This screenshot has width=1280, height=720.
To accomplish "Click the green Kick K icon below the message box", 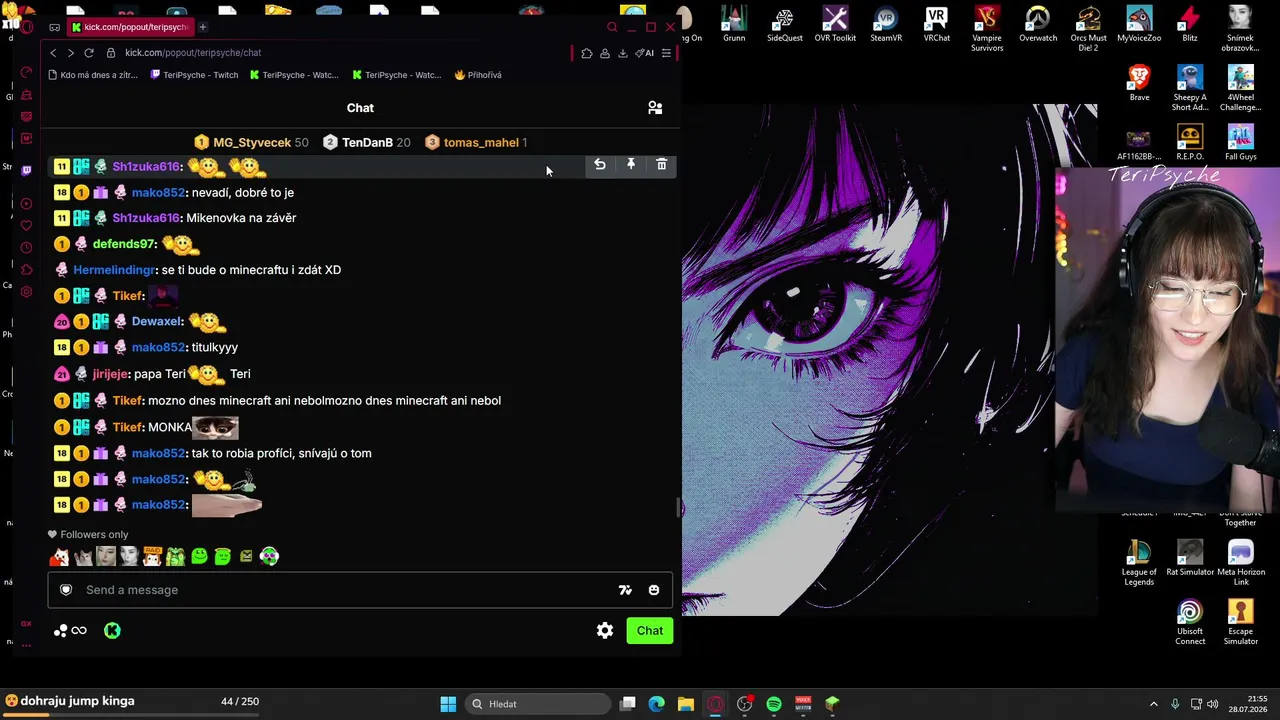I will click(x=112, y=631).
